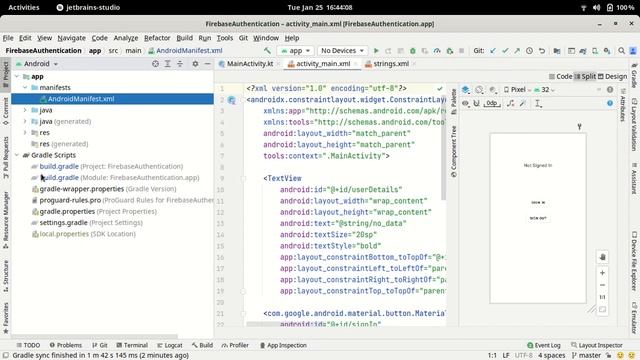Expand the res folder node

[25, 132]
